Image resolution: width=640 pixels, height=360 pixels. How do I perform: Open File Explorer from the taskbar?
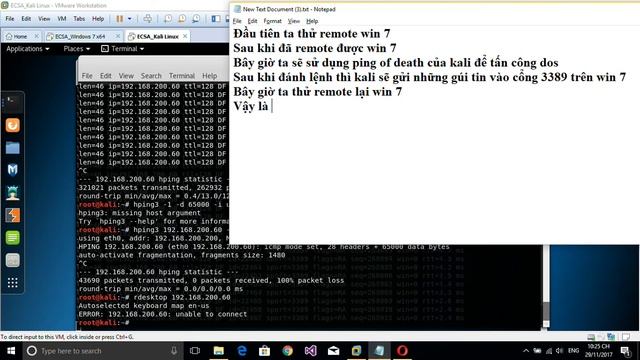[x=219, y=351]
